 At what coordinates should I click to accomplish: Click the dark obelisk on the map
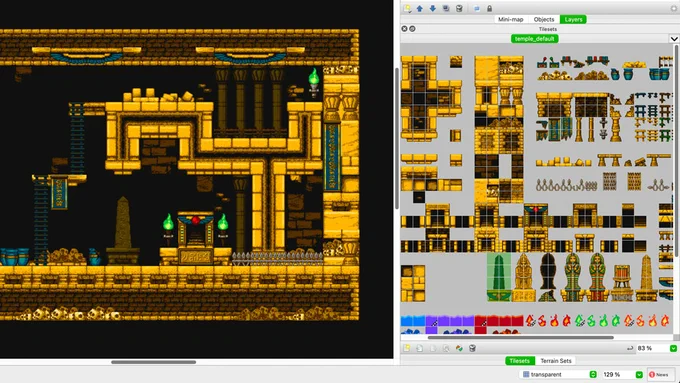[123, 230]
